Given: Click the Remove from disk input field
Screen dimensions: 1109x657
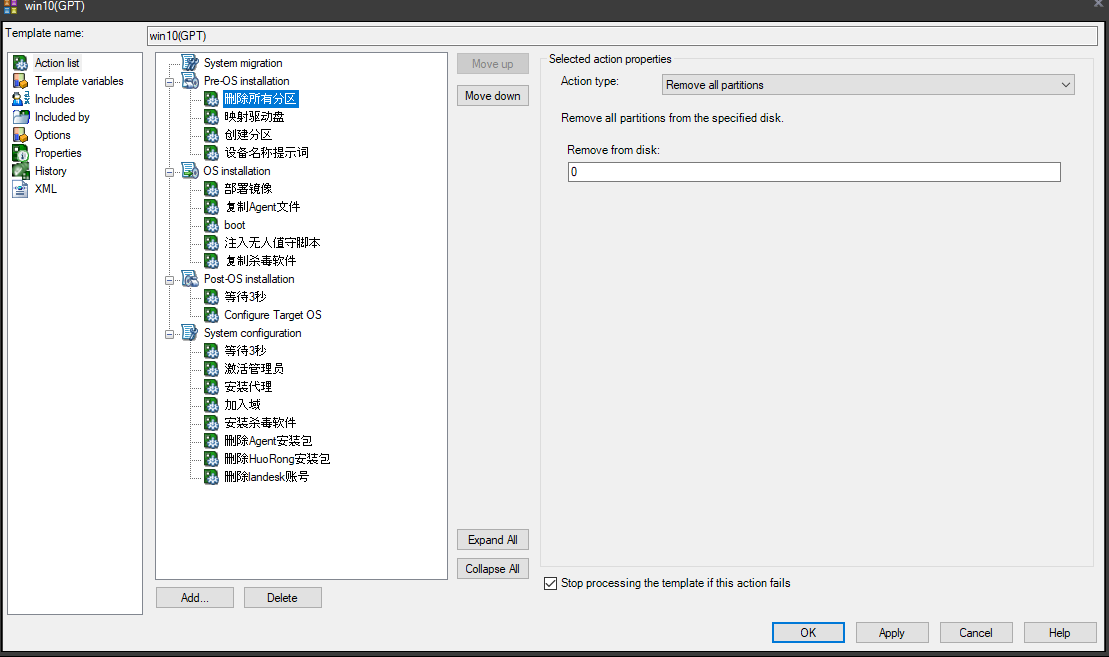Looking at the screenshot, I should [813, 172].
